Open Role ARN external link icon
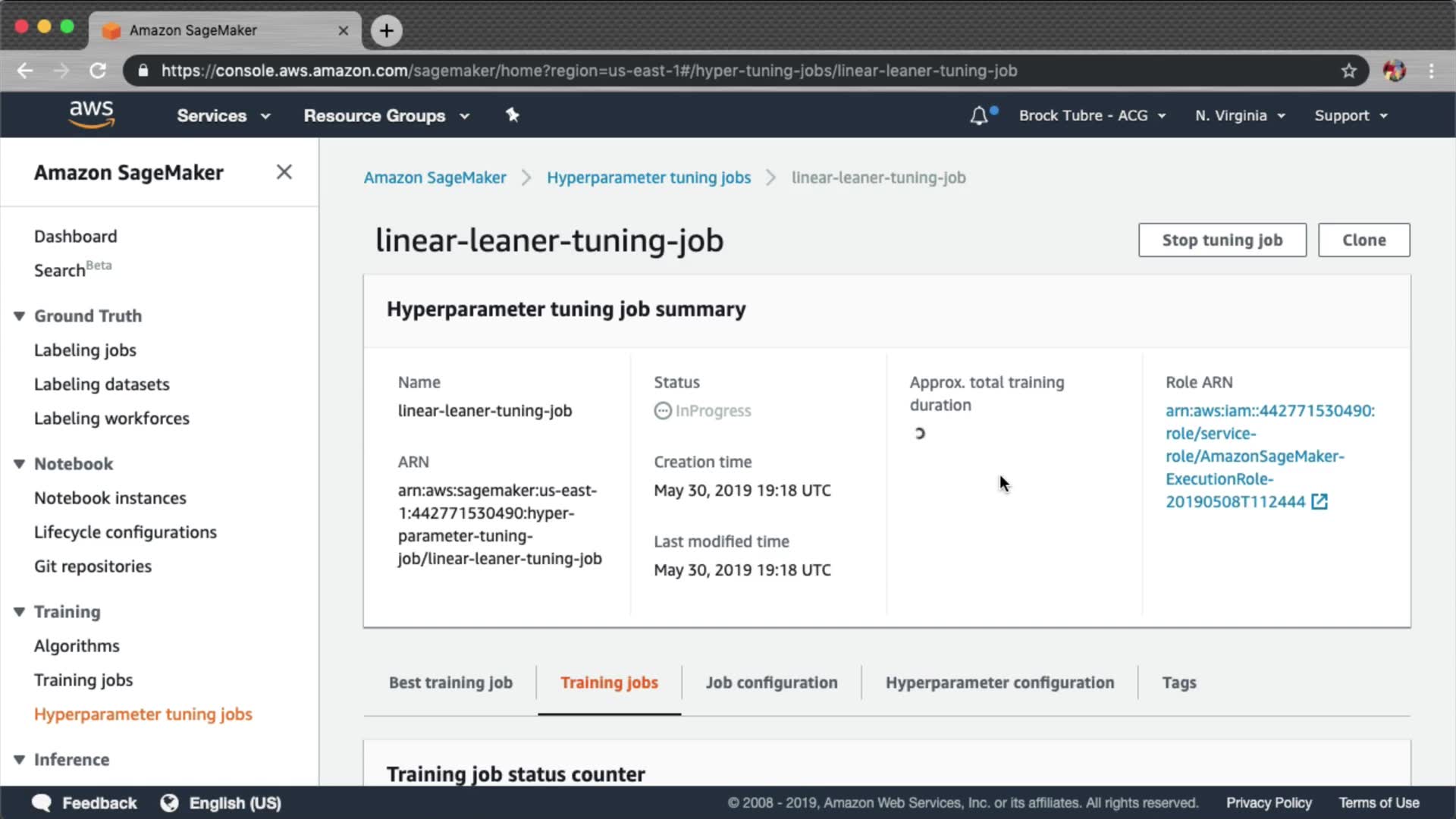The image size is (1456, 819). click(x=1319, y=501)
